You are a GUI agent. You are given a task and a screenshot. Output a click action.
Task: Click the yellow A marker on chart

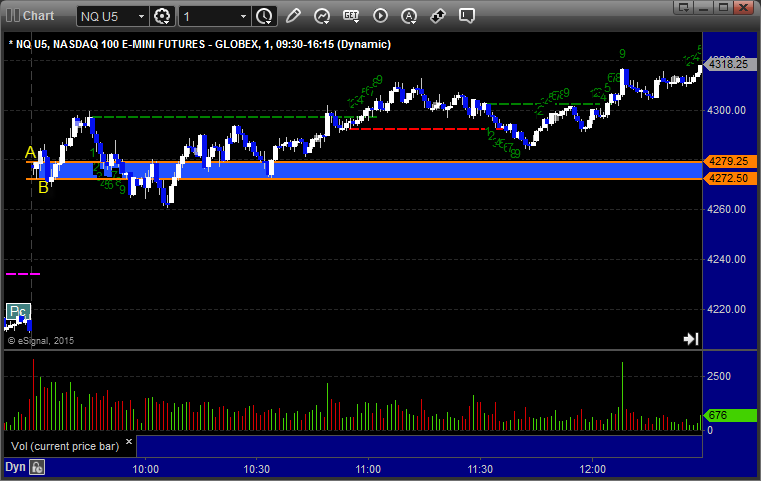pyautogui.click(x=30, y=152)
